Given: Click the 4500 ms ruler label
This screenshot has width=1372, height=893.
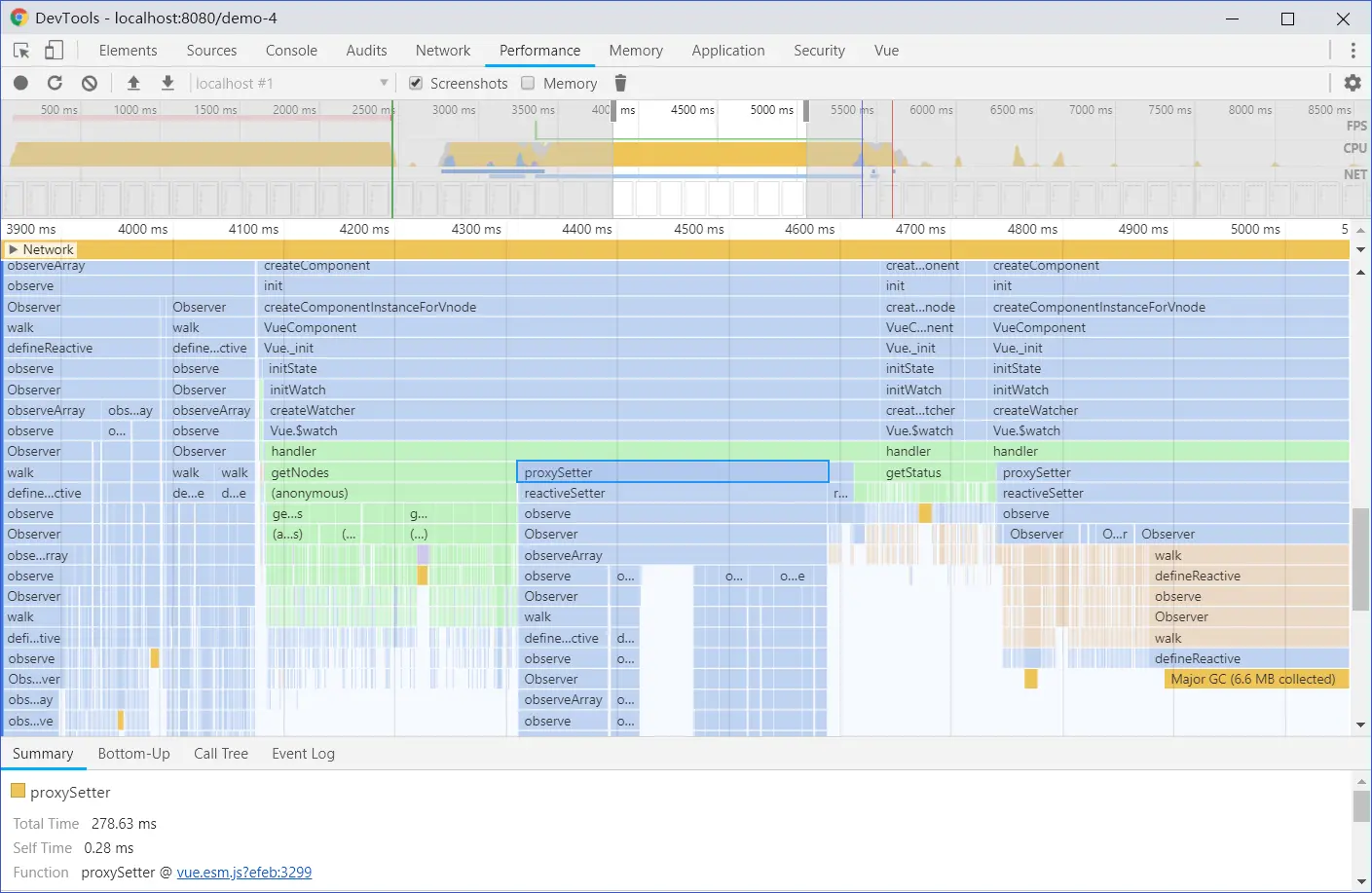Looking at the screenshot, I should tap(699, 229).
